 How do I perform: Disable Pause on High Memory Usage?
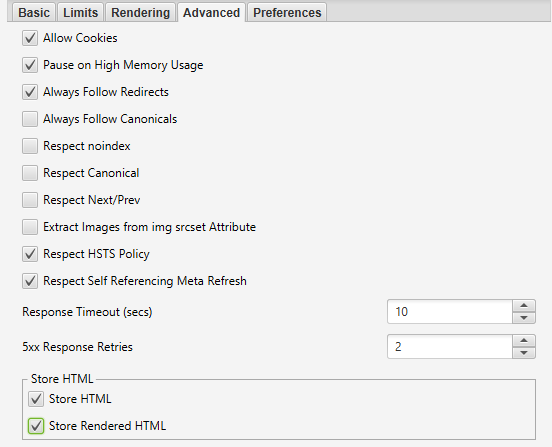coord(30,65)
